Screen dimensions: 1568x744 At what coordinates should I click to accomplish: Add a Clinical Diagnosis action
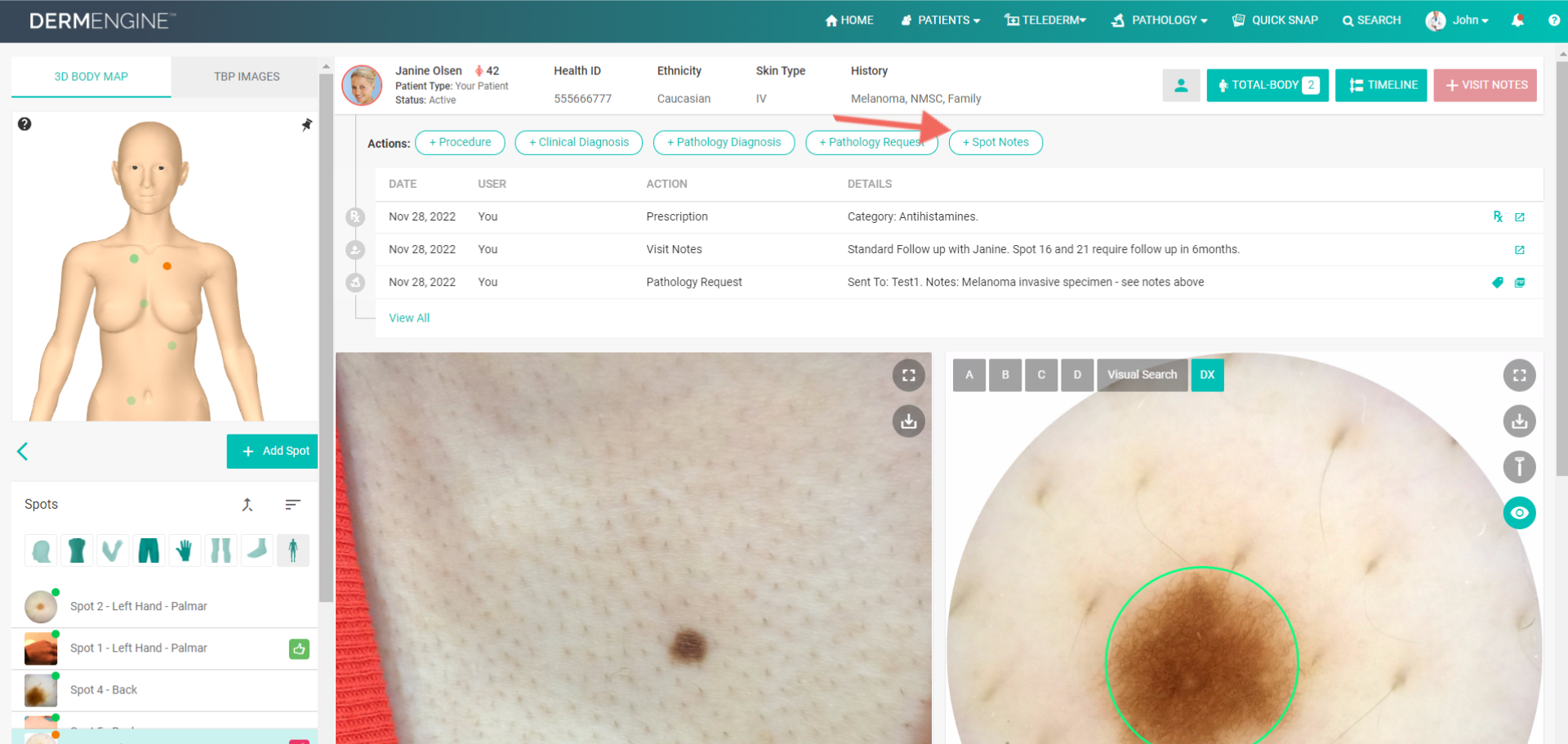(x=579, y=142)
